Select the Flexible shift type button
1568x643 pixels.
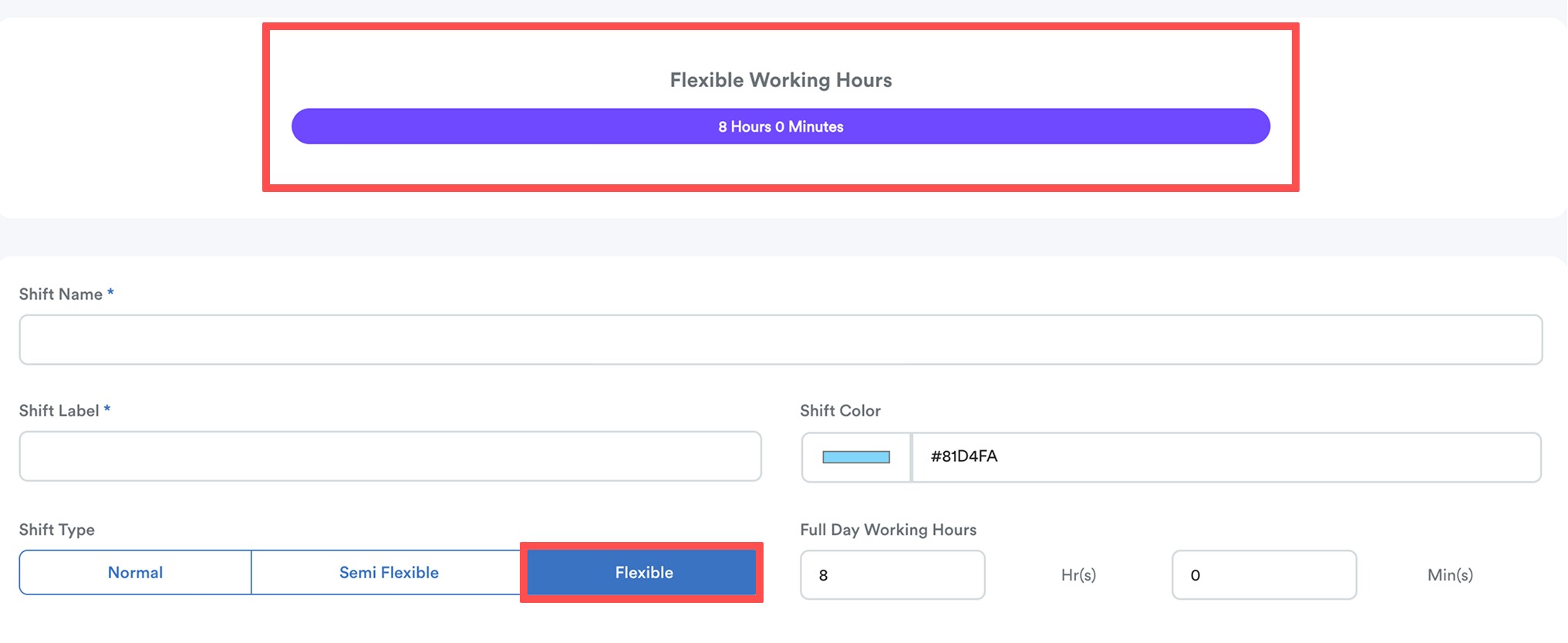[x=644, y=573]
